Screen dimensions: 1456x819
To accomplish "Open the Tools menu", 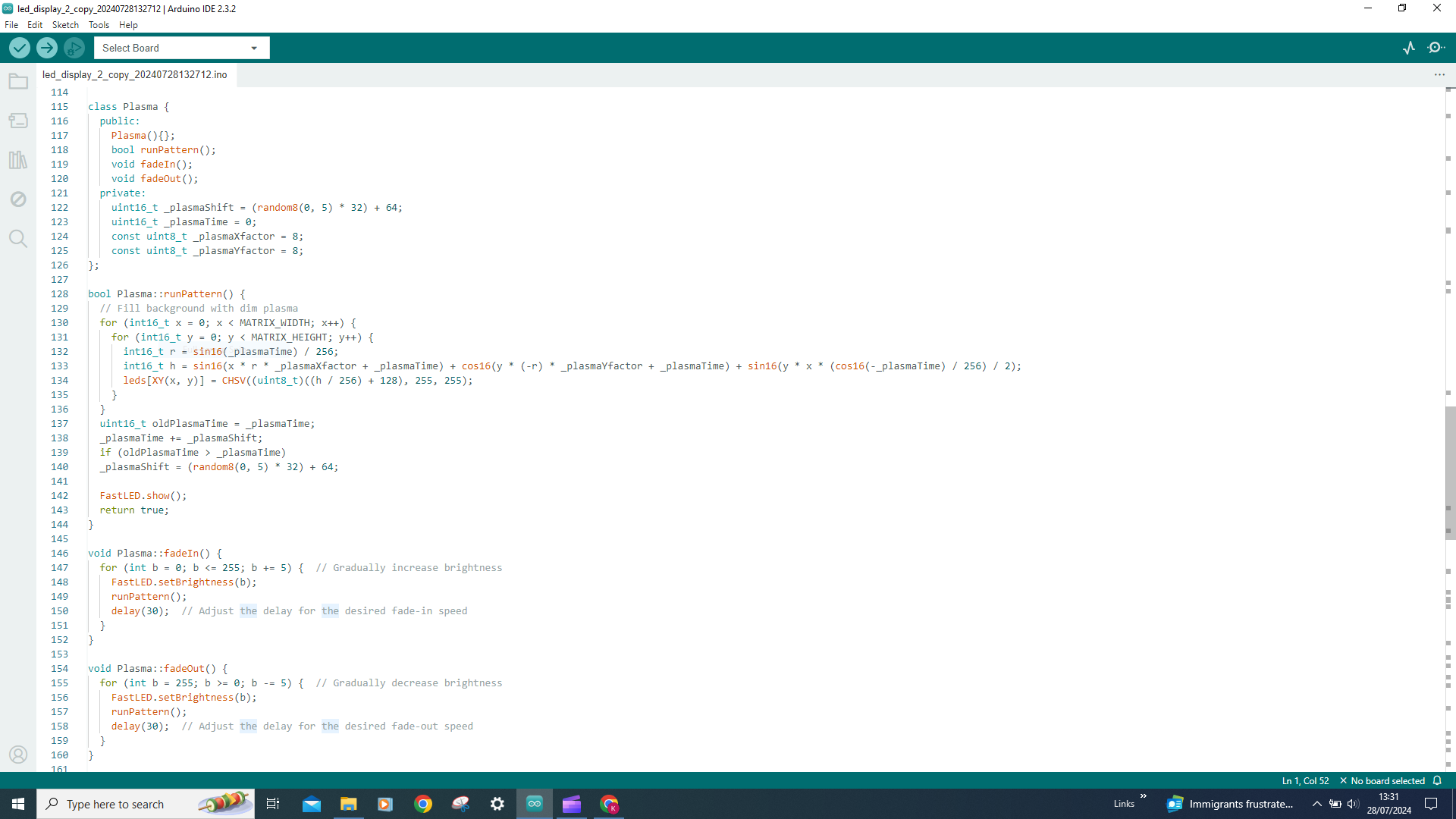I will point(99,25).
